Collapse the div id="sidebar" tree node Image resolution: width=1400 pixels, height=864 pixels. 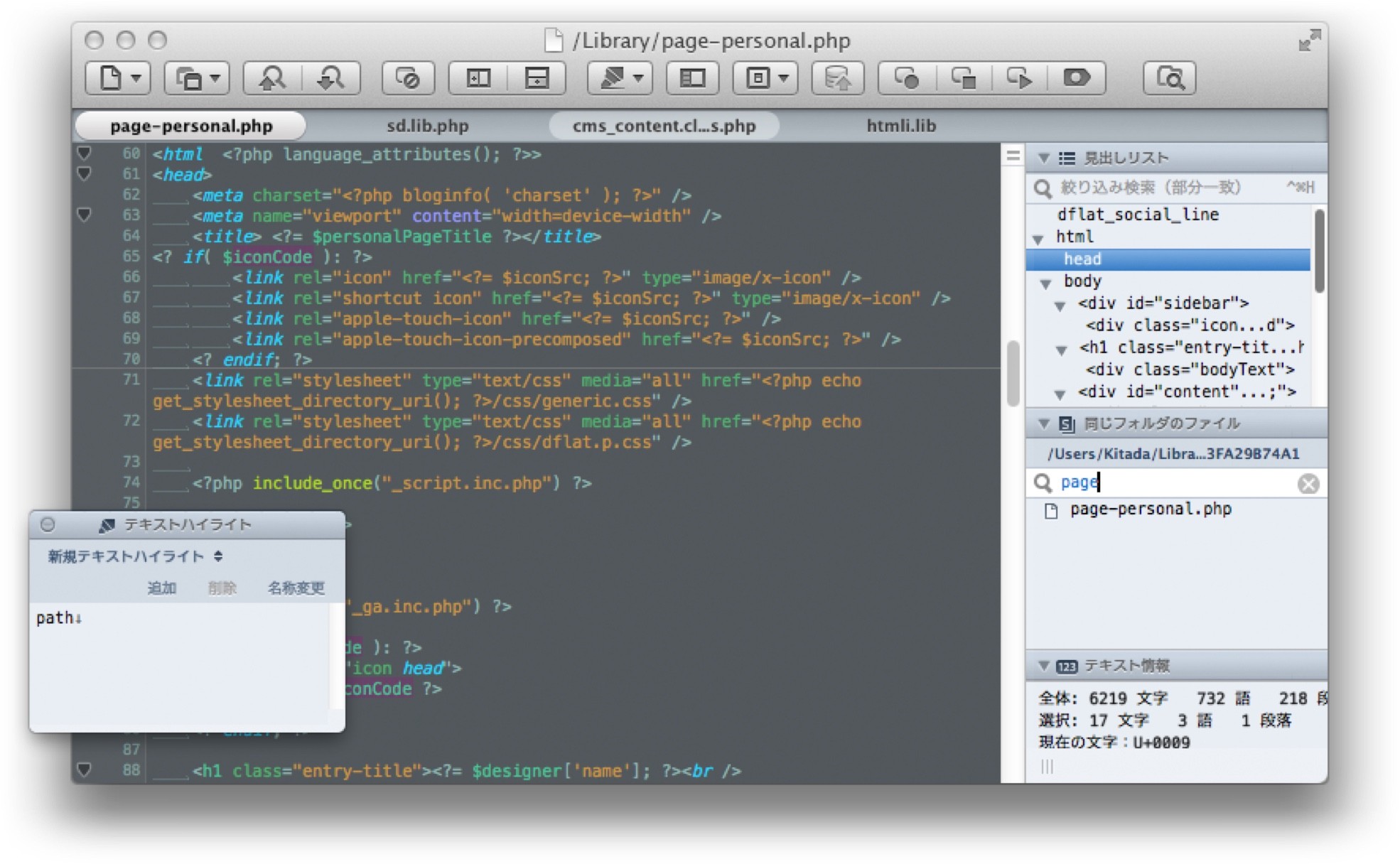(x=1060, y=305)
